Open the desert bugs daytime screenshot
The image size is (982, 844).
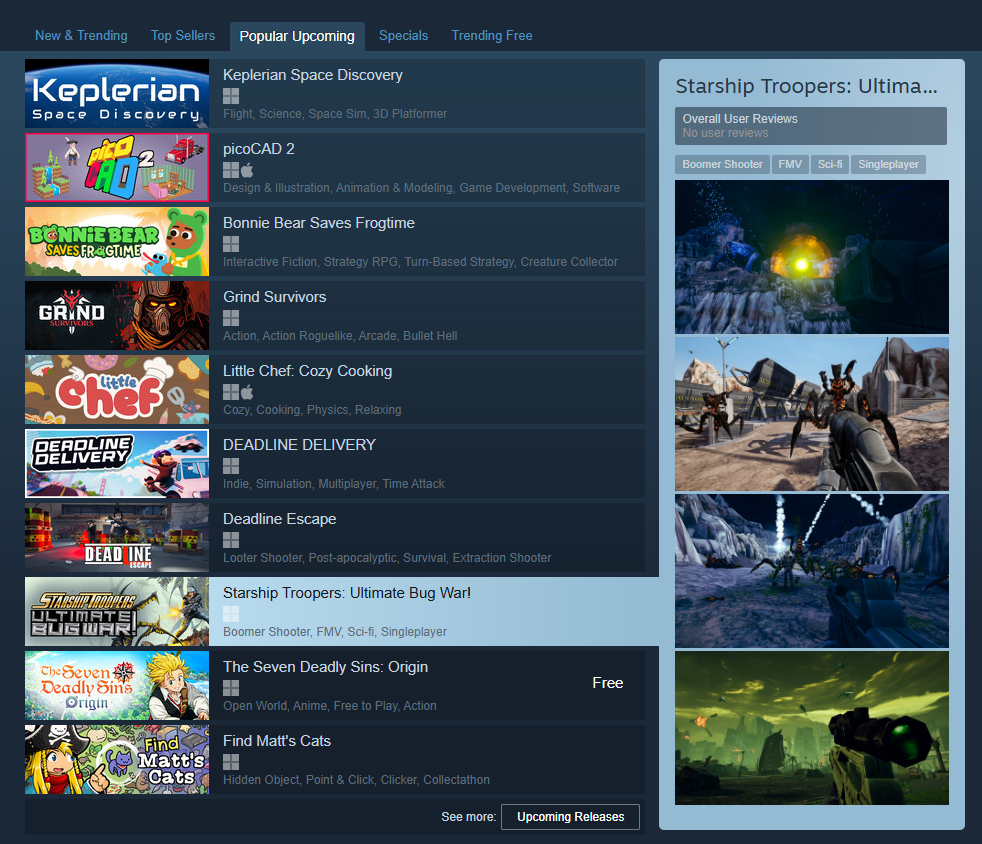point(812,414)
